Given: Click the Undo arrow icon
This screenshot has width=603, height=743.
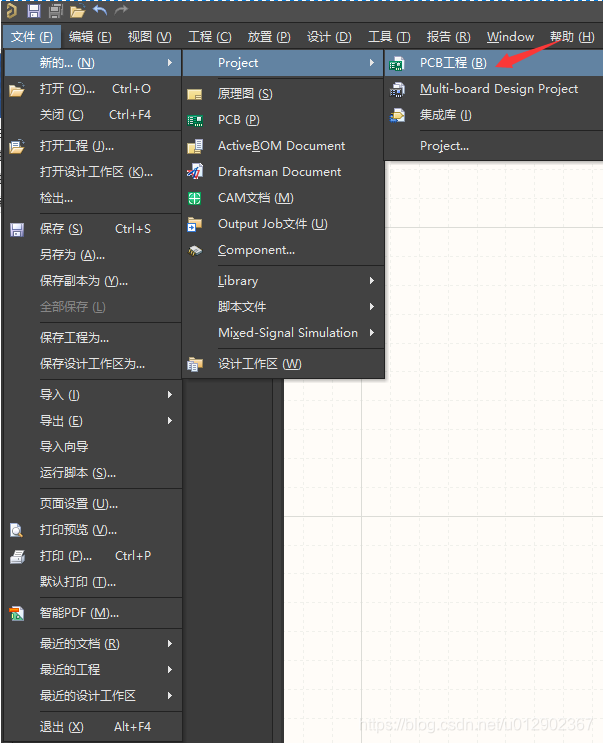Looking at the screenshot, I should click(100, 10).
